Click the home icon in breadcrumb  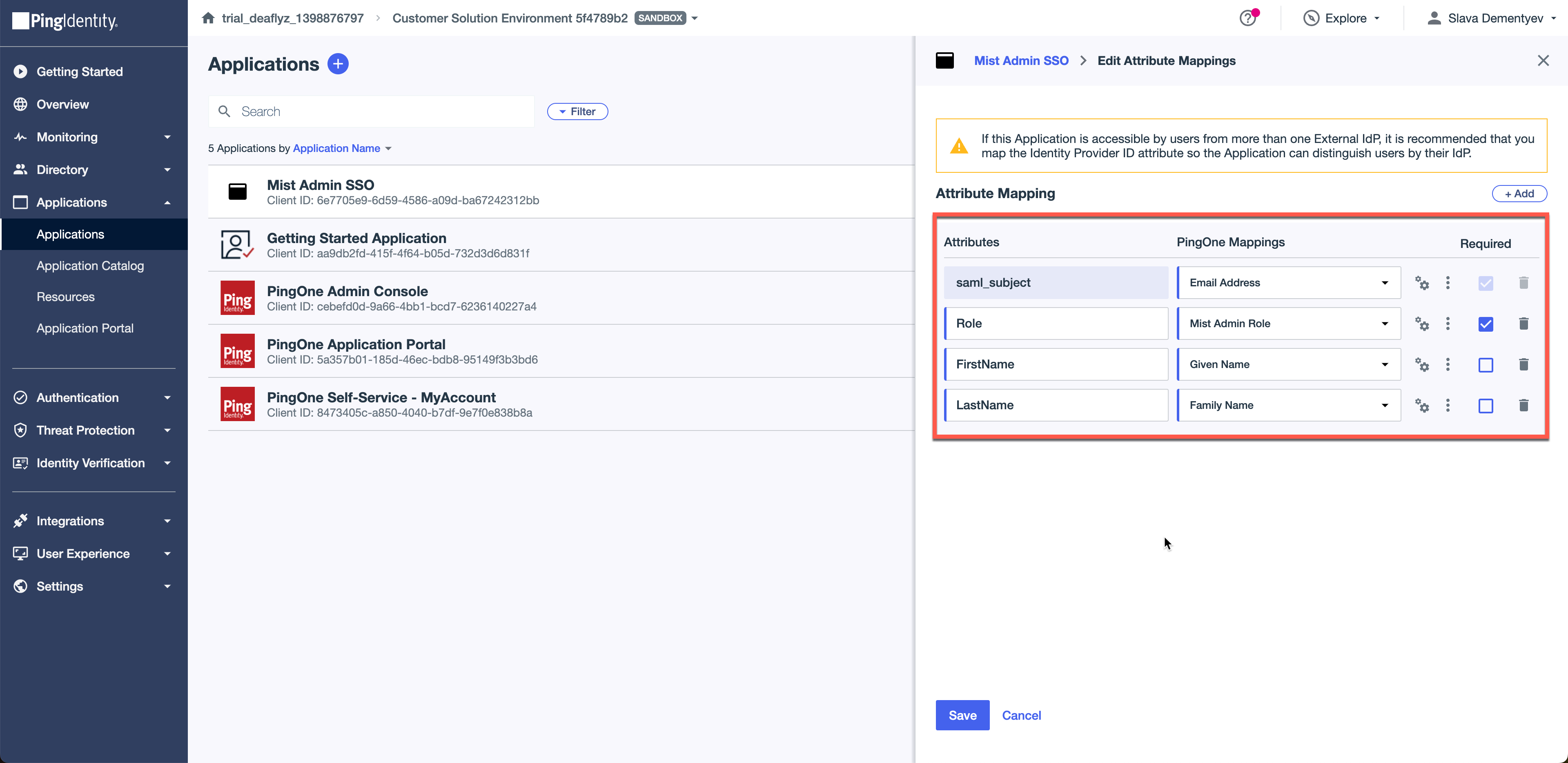pos(208,18)
